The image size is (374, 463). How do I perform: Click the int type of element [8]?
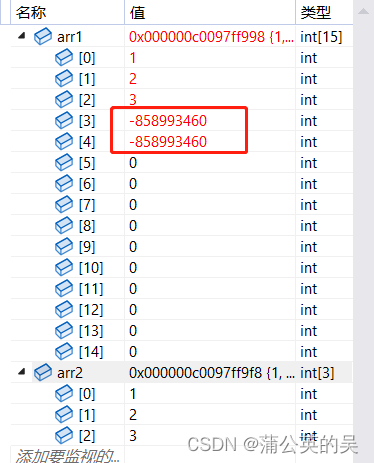point(308,226)
